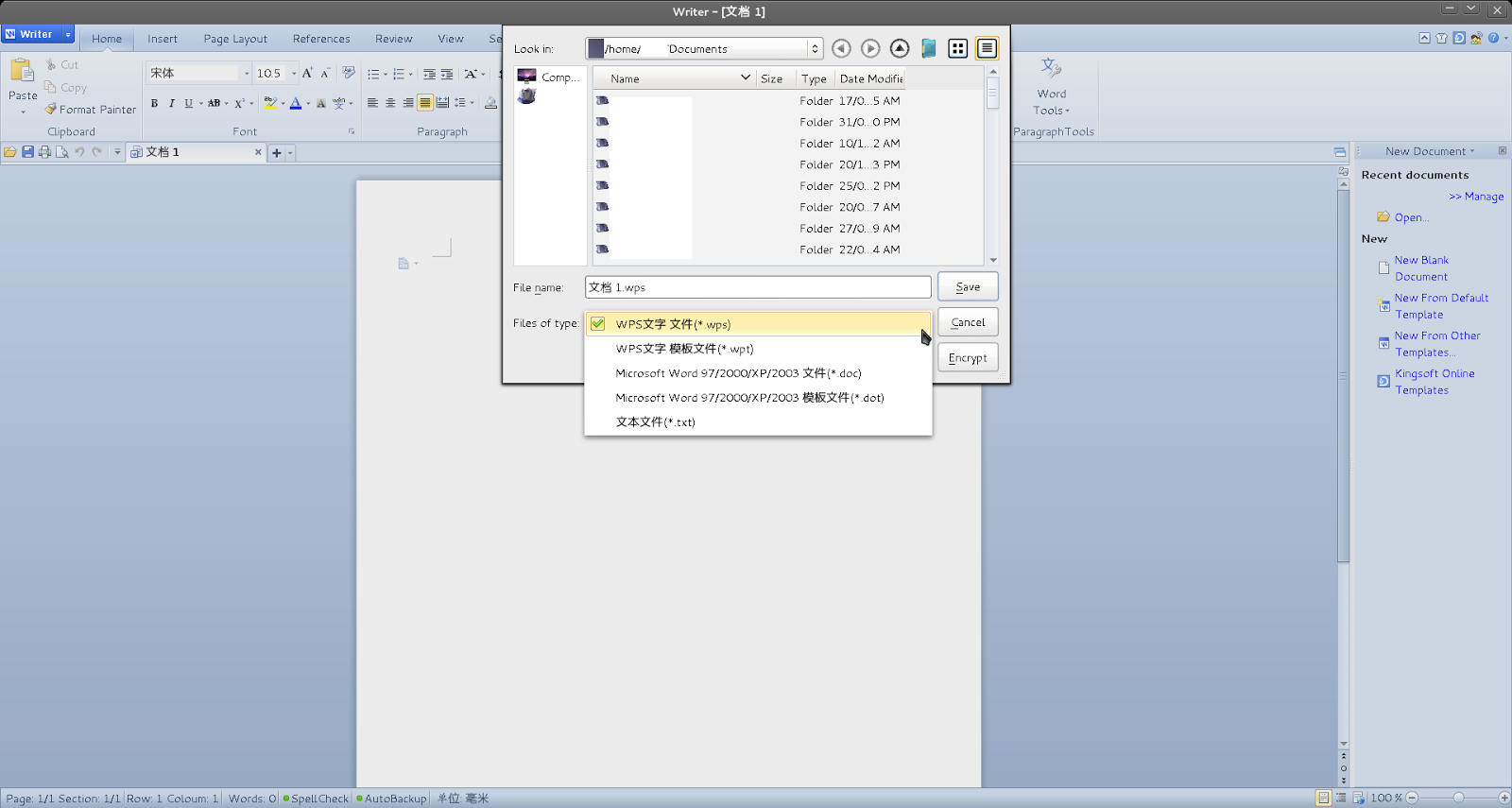
Task: Click the shrink font size icon
Action: 325,73
